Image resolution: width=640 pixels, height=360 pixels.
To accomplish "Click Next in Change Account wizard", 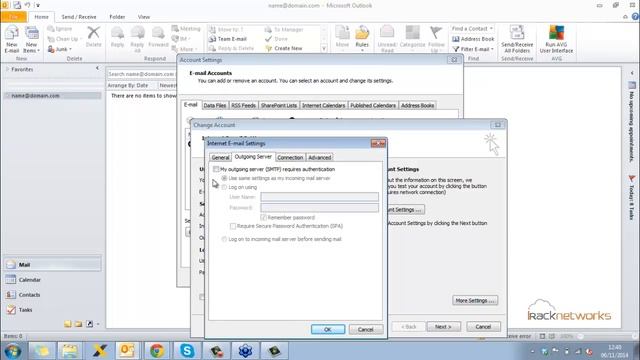I will [x=443, y=327].
